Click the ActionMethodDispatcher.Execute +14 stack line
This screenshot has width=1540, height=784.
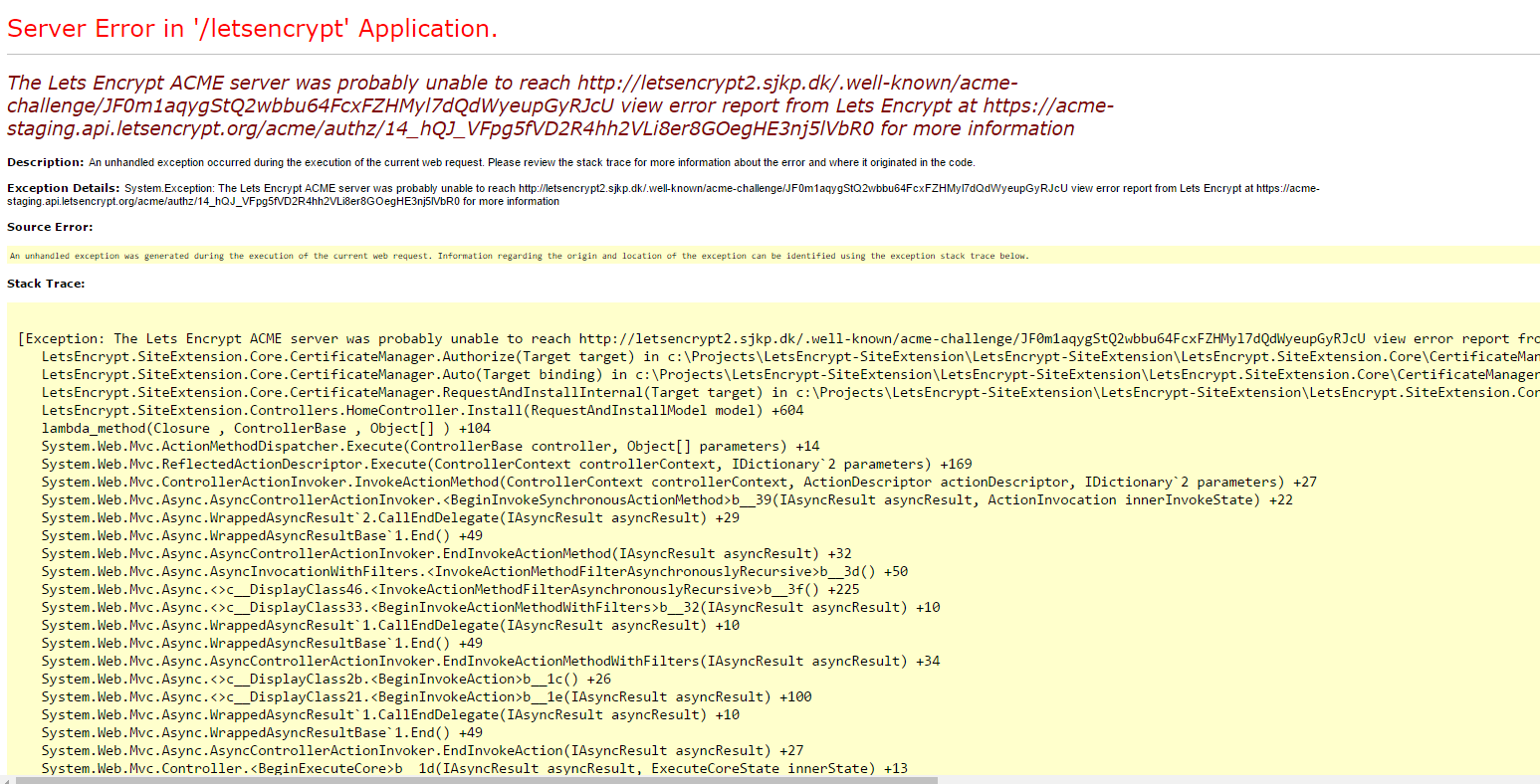pyautogui.click(x=430, y=446)
